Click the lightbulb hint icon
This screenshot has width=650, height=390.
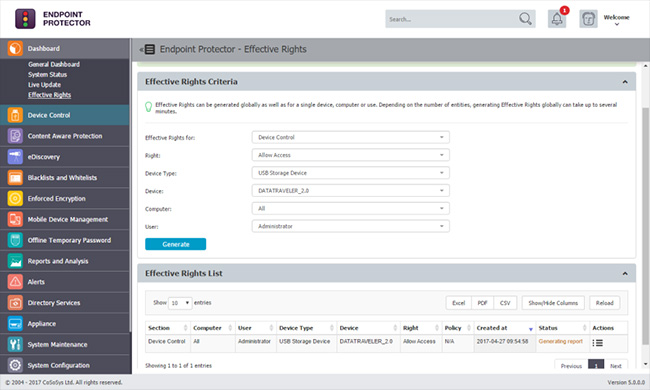pos(148,107)
